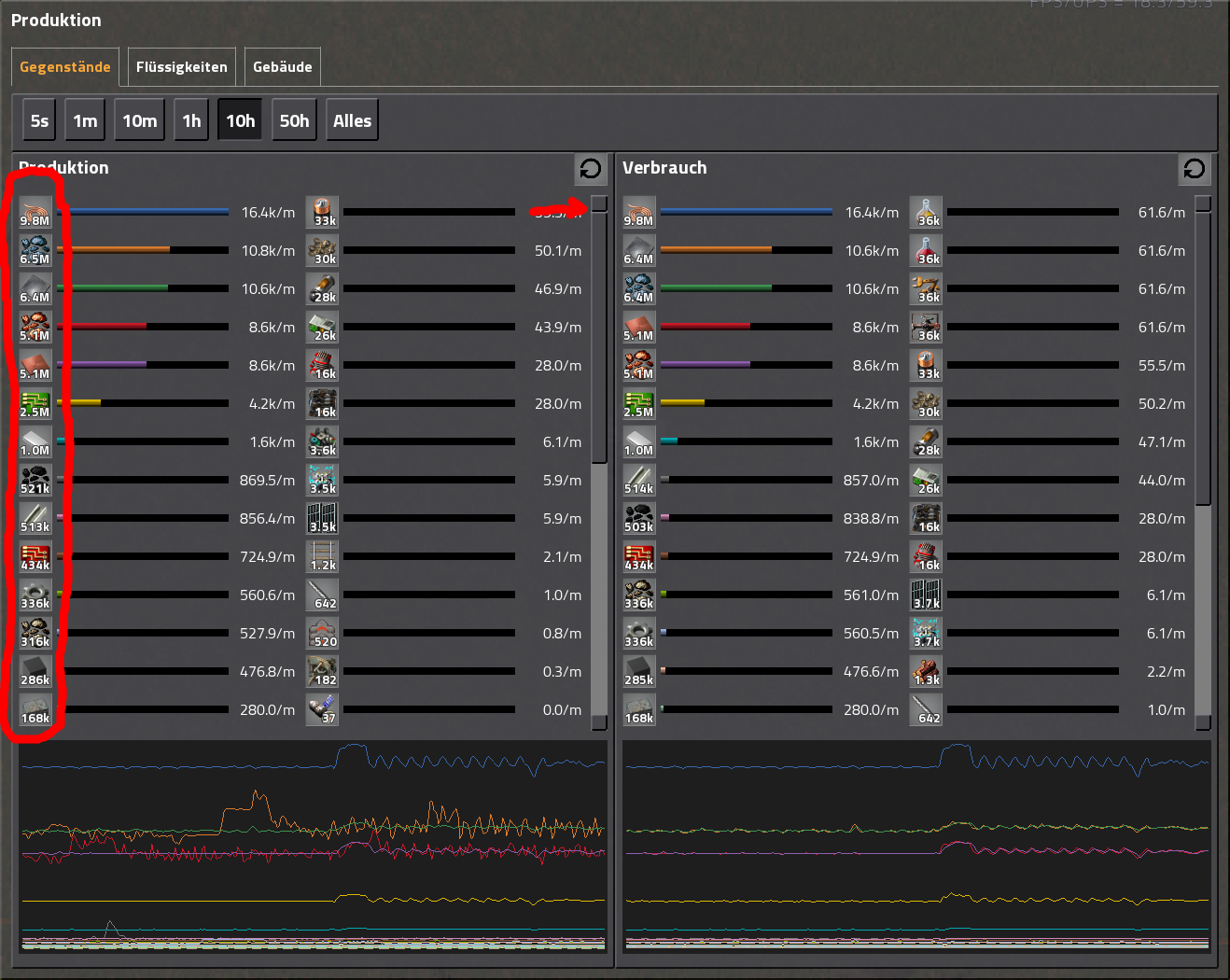Image resolution: width=1230 pixels, height=980 pixels.
Task: Set time range to 5s
Action: (39, 120)
